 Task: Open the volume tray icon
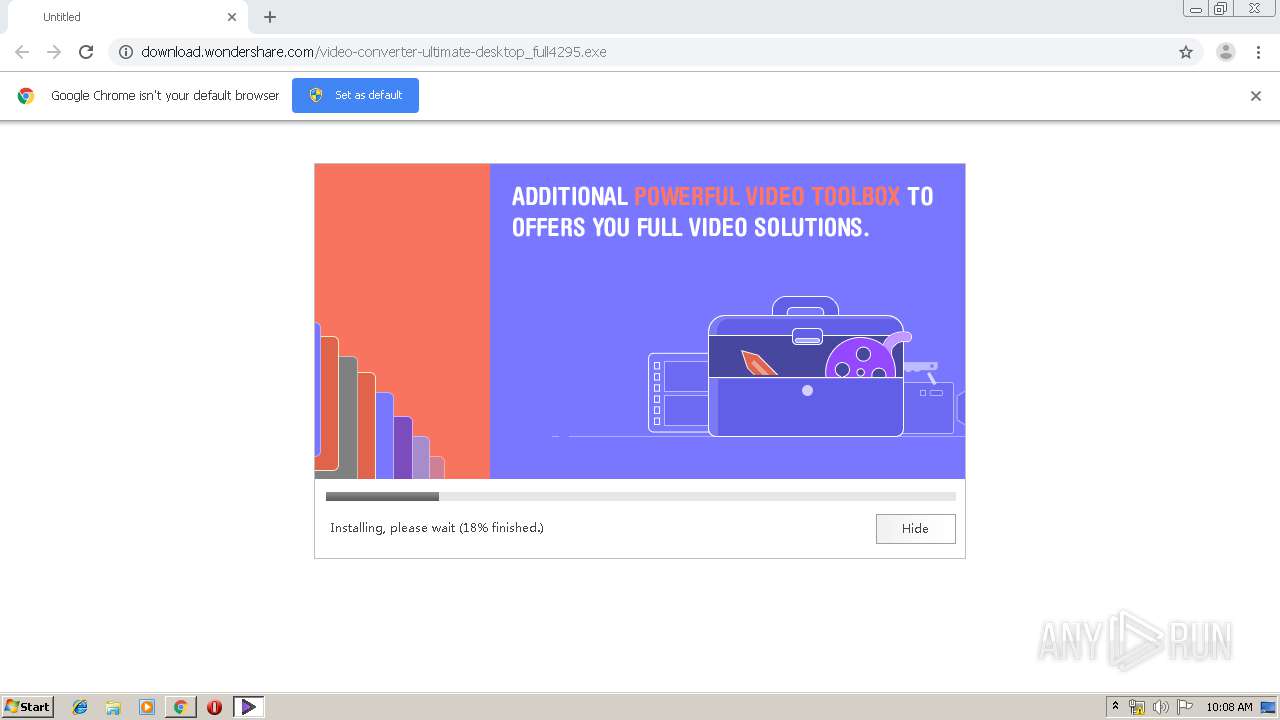click(1161, 707)
